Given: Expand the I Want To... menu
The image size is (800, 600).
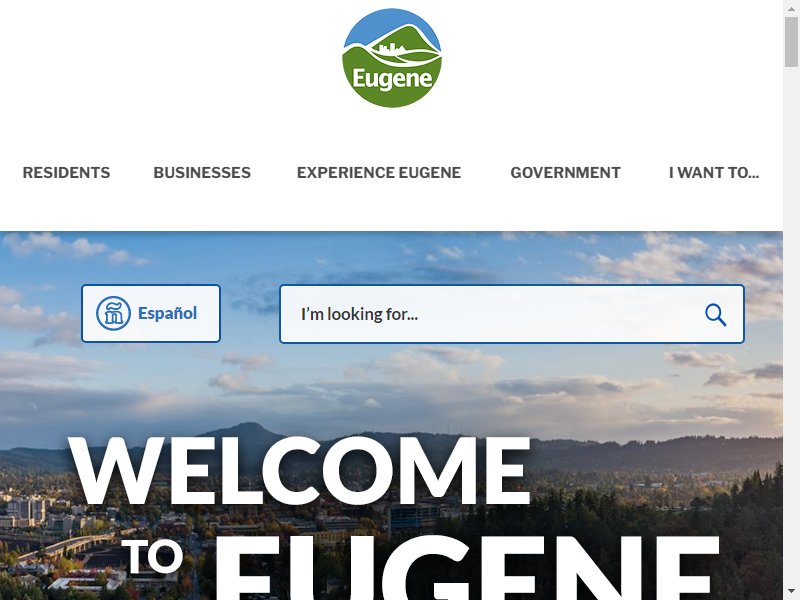Looking at the screenshot, I should coord(714,172).
